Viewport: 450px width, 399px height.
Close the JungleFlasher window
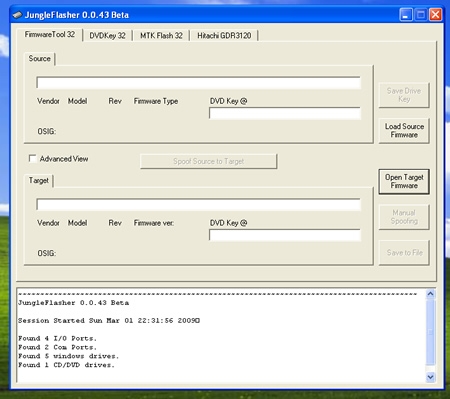pos(435,15)
